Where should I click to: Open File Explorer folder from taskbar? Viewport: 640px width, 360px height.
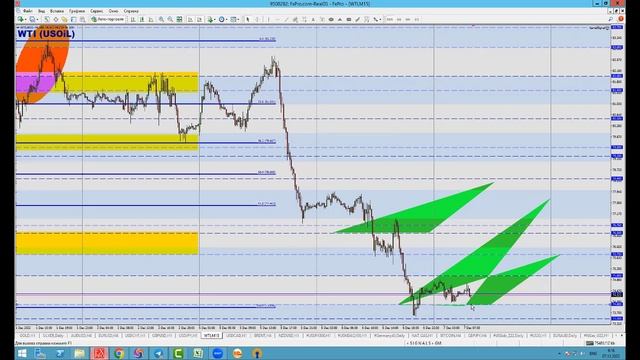79,353
